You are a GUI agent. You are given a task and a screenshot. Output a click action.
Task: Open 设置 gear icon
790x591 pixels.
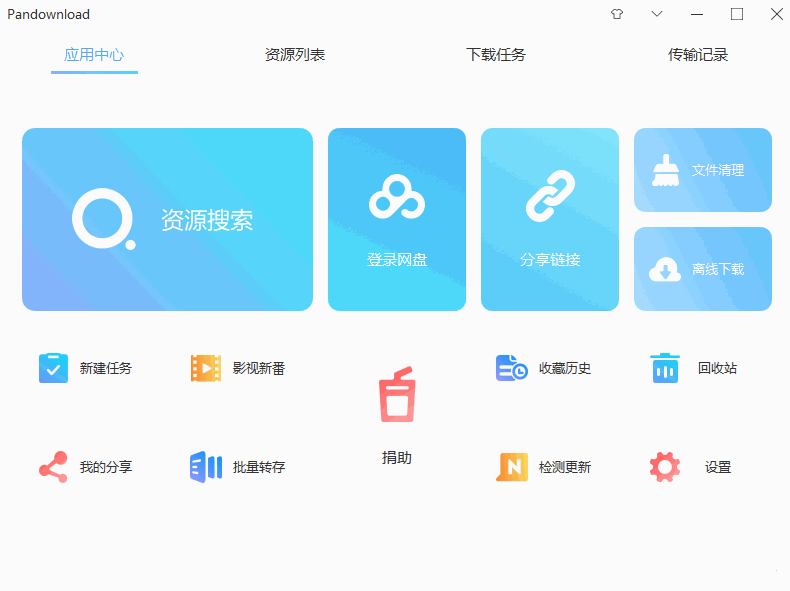click(664, 467)
